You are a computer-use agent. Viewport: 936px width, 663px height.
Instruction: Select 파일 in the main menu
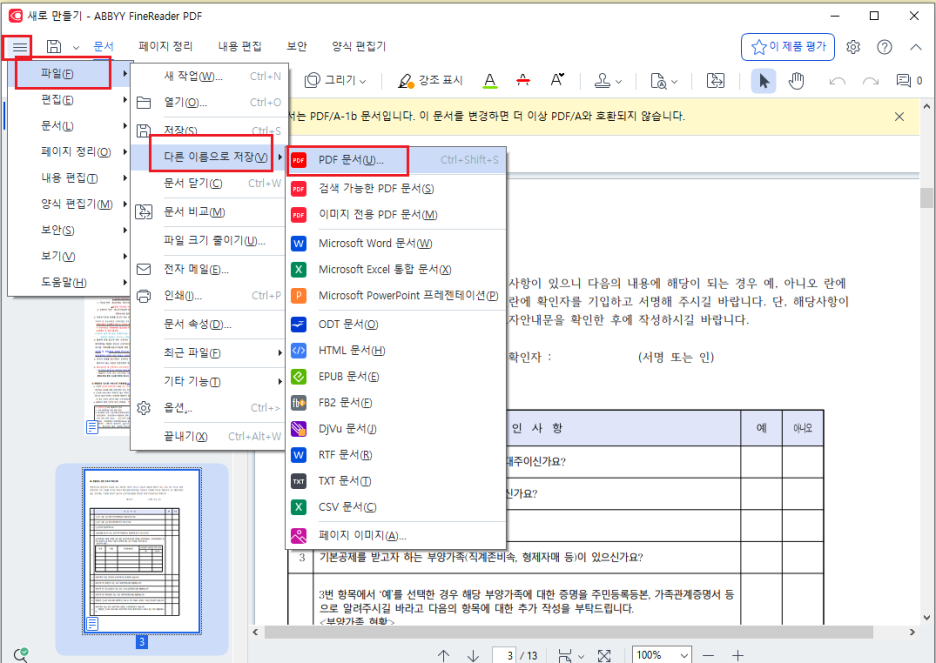69,74
